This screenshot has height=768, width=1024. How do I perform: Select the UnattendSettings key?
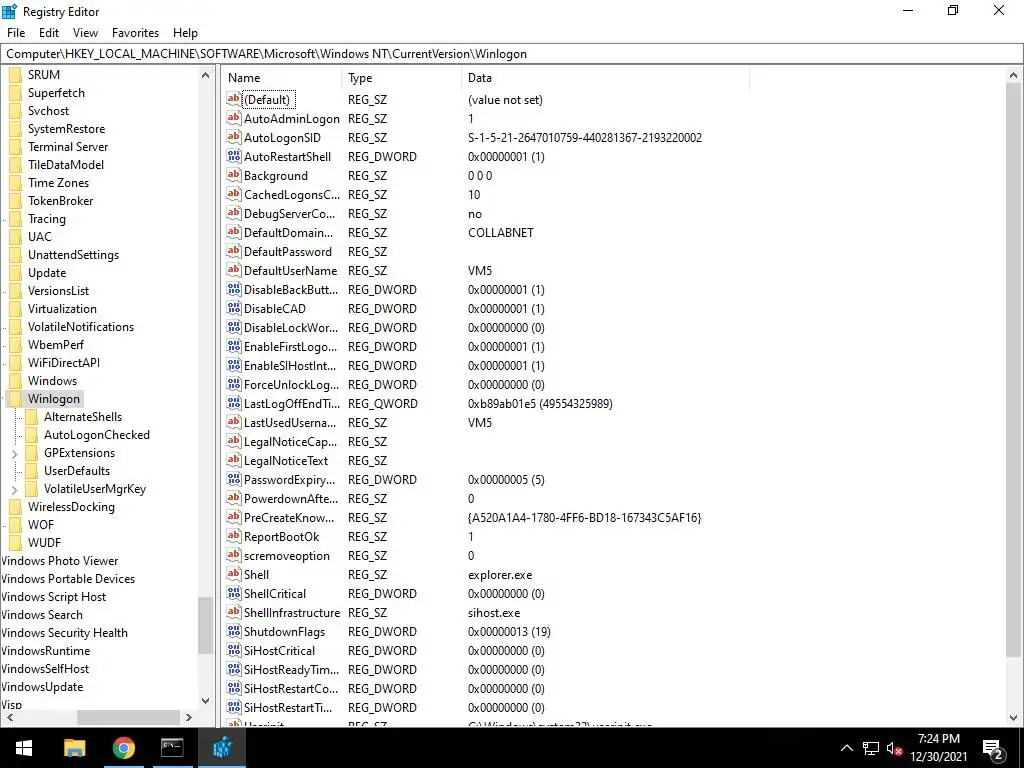[x=73, y=255]
